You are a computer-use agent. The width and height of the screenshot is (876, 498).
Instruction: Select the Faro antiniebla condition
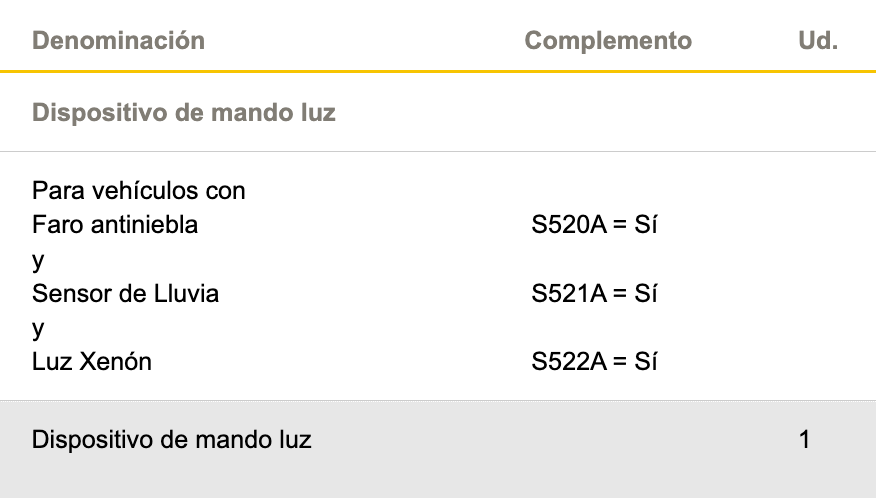click(115, 225)
